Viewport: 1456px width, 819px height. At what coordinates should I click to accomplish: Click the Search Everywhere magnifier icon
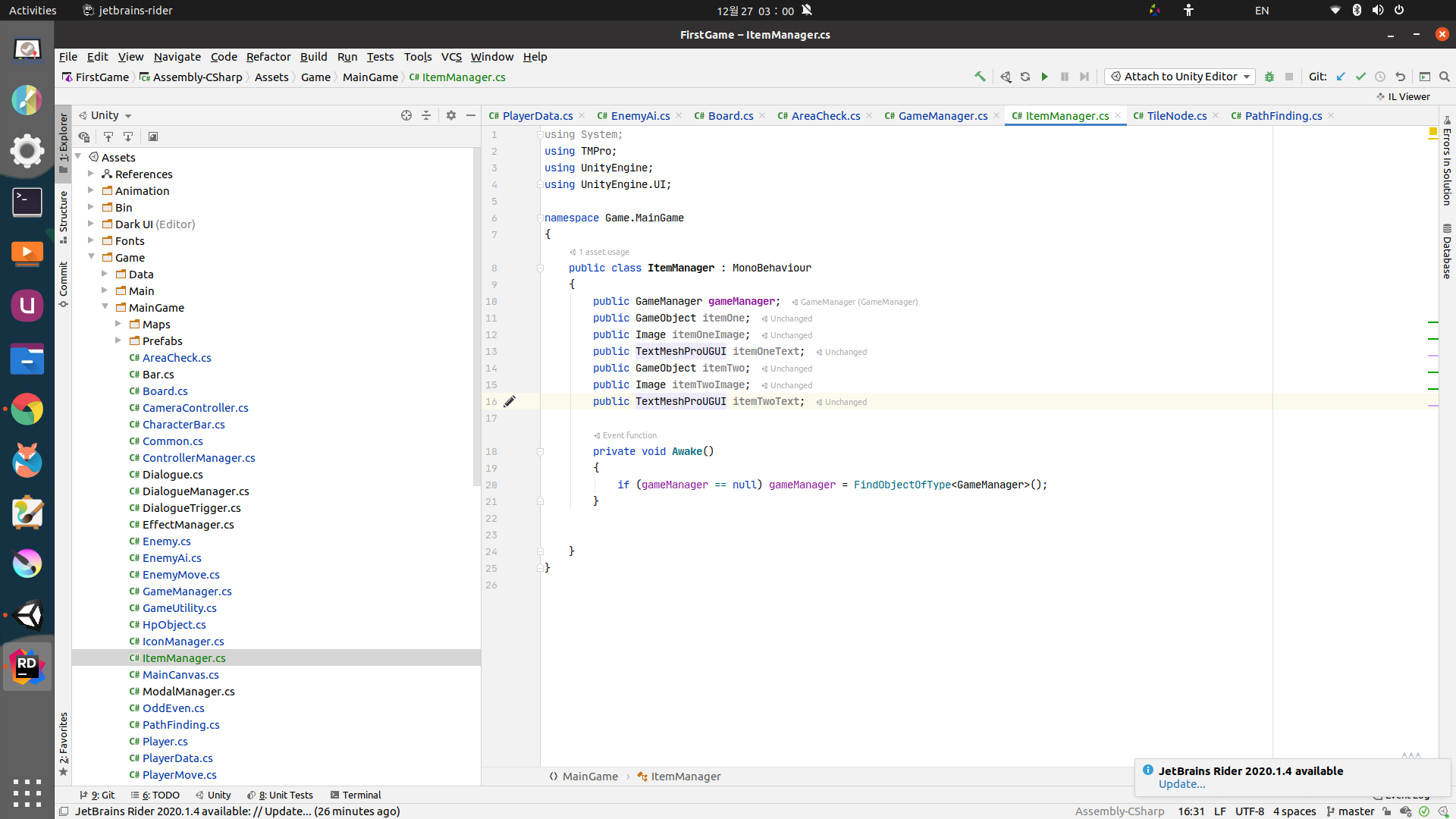1445,77
